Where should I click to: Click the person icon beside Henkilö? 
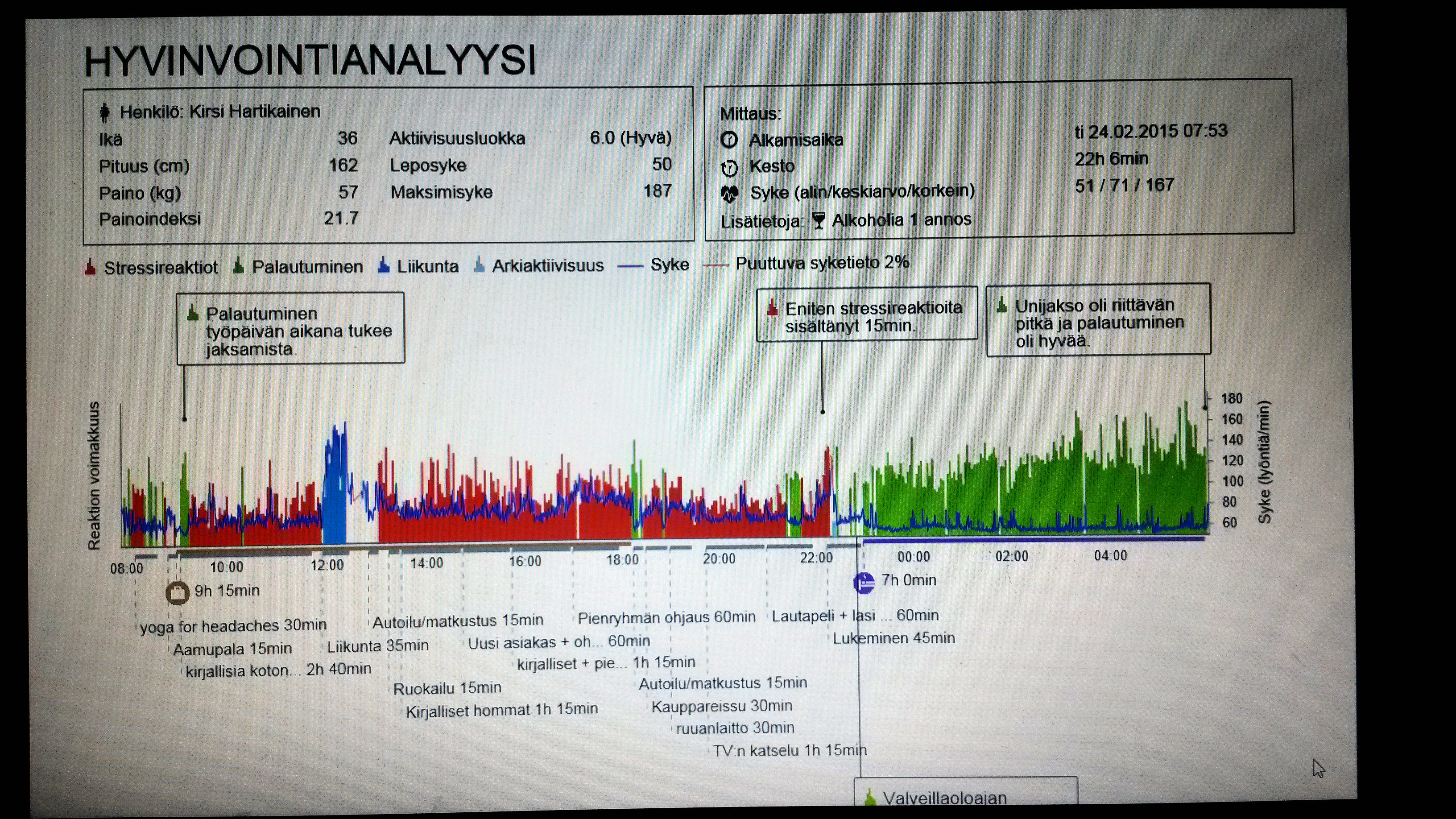pyautogui.click(x=104, y=112)
